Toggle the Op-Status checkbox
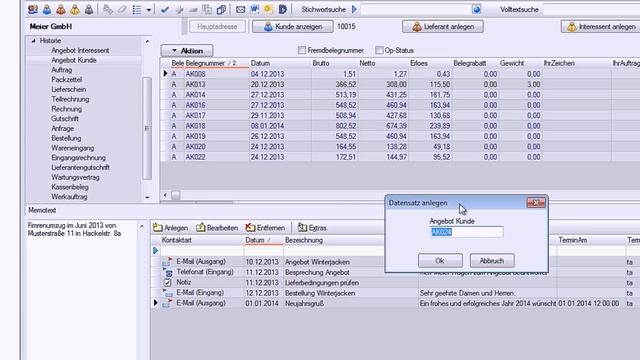This screenshot has height=360, width=640. [x=379, y=50]
